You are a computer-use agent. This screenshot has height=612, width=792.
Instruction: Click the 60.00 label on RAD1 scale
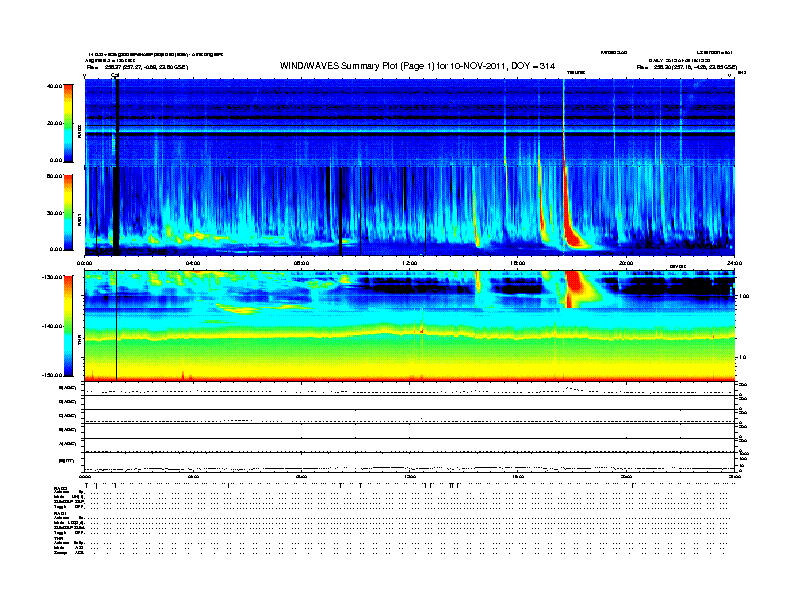point(55,176)
